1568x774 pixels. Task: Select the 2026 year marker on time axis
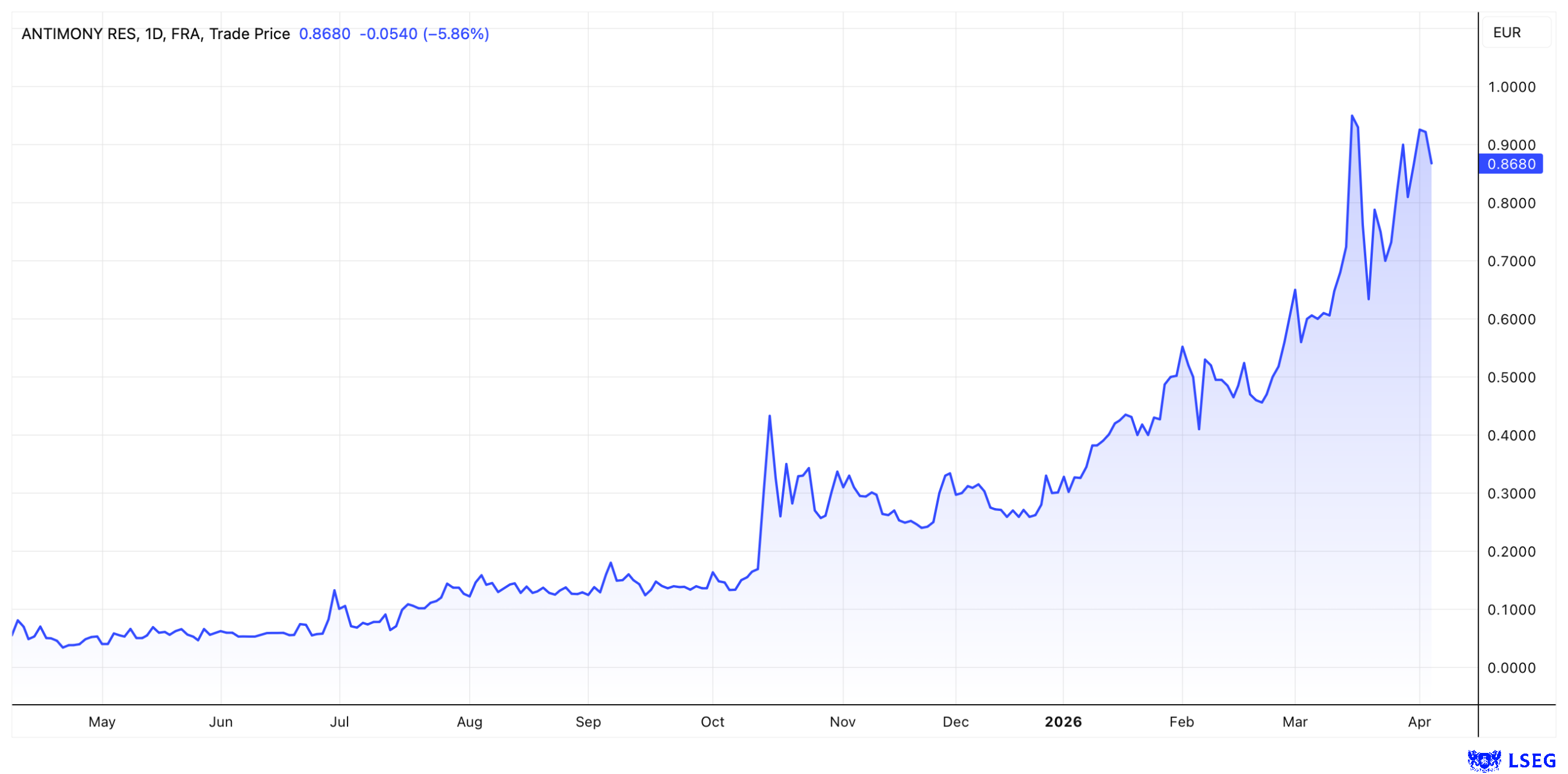pos(1063,722)
